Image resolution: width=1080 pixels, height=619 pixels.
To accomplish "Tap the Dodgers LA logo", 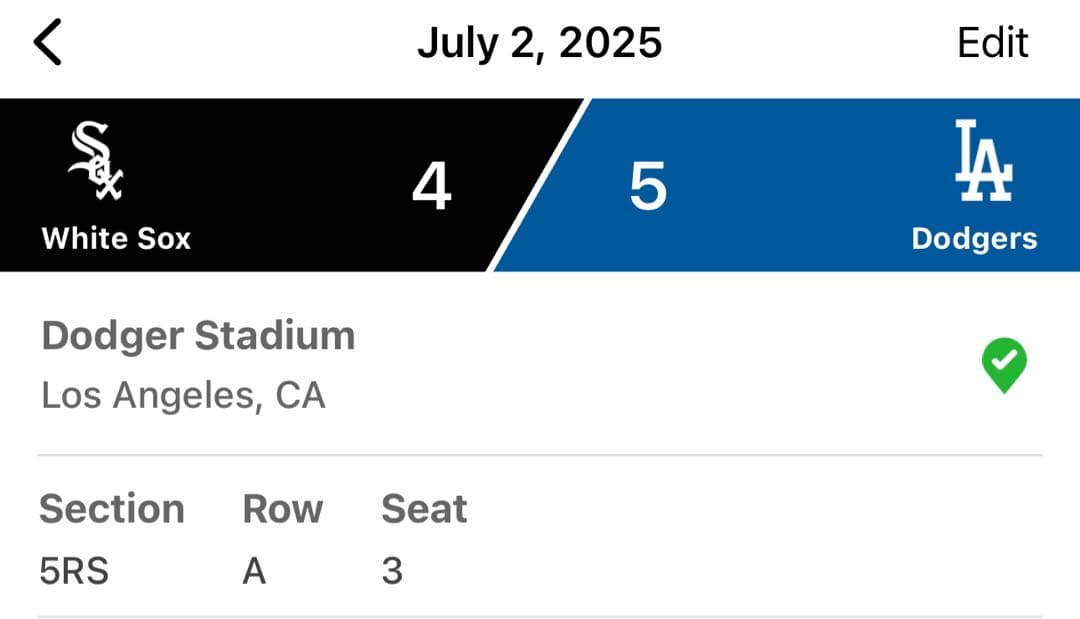I will coord(983,162).
